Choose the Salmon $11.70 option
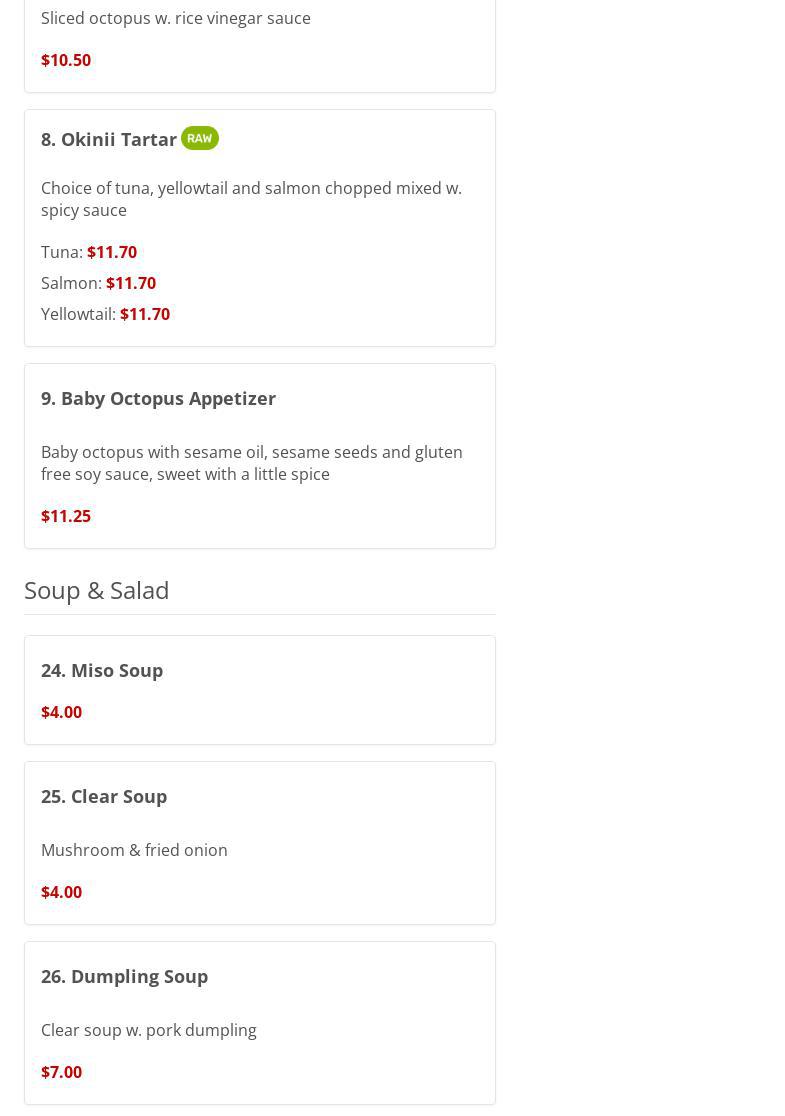 pyautogui.click(x=98, y=283)
